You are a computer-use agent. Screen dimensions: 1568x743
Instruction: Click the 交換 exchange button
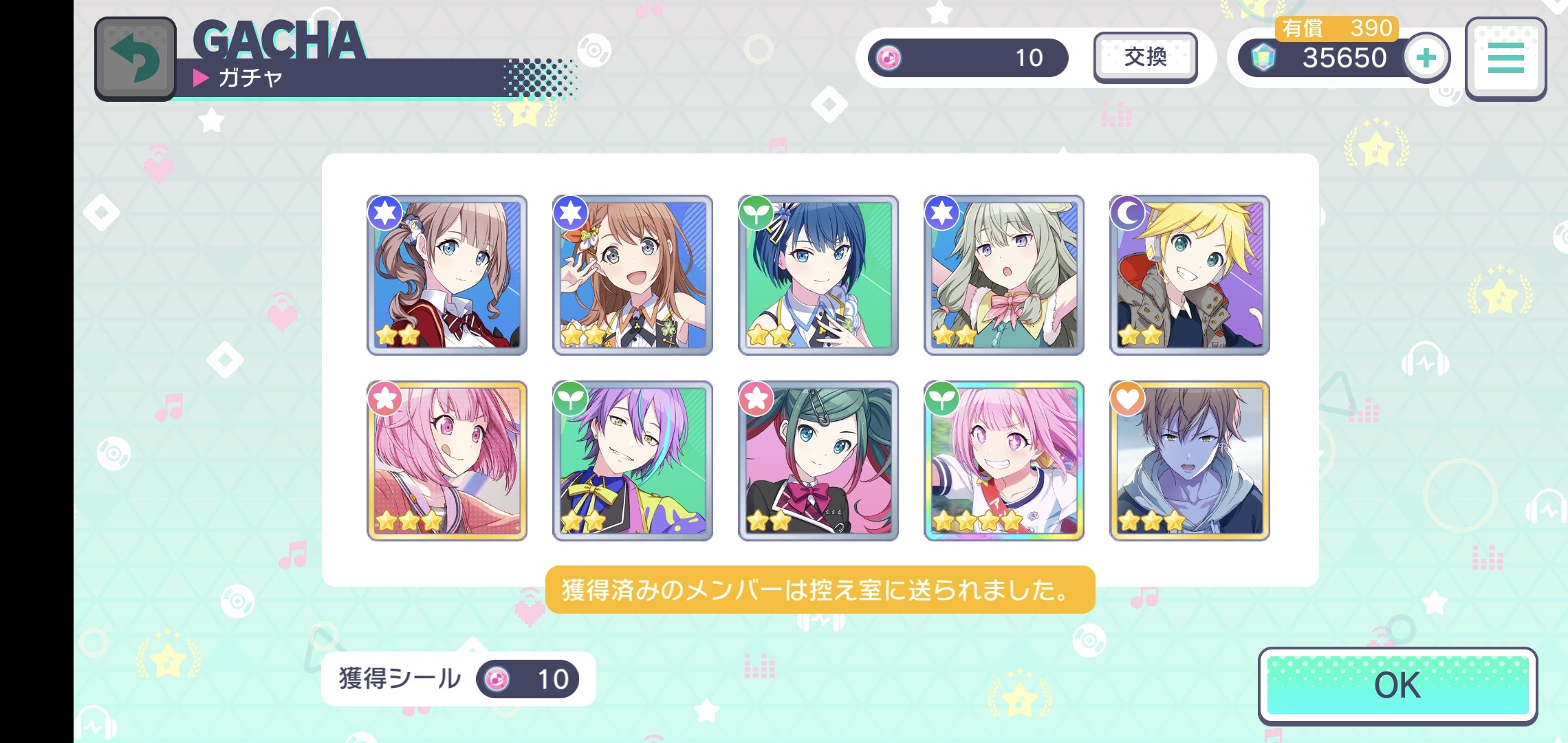1145,58
